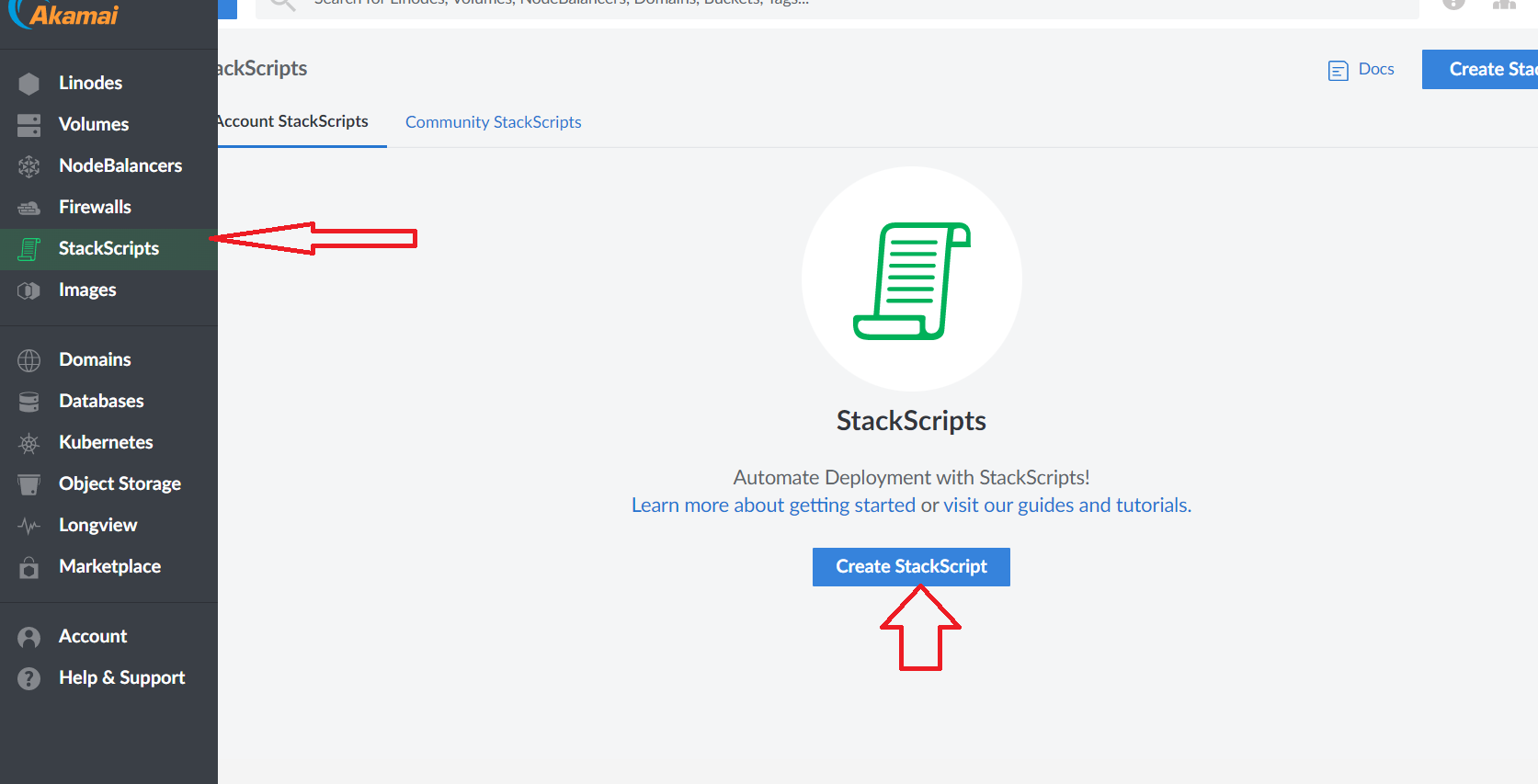This screenshot has width=1538, height=784.
Task: Click the community icon in top right
Action: pos(1504,4)
